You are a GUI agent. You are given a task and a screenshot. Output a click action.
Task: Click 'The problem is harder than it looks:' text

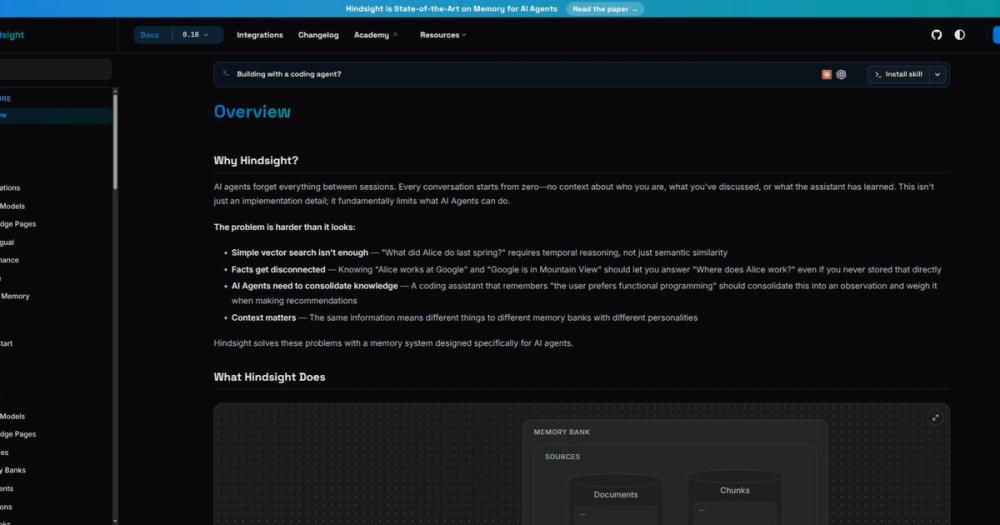284,227
